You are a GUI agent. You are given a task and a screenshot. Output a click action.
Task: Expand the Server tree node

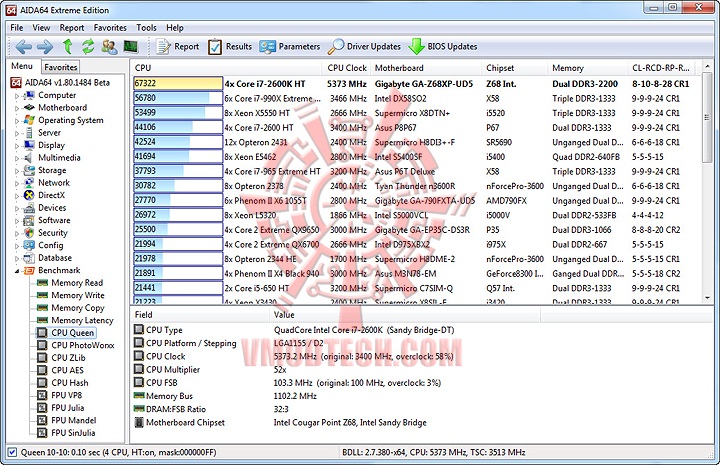17,133
